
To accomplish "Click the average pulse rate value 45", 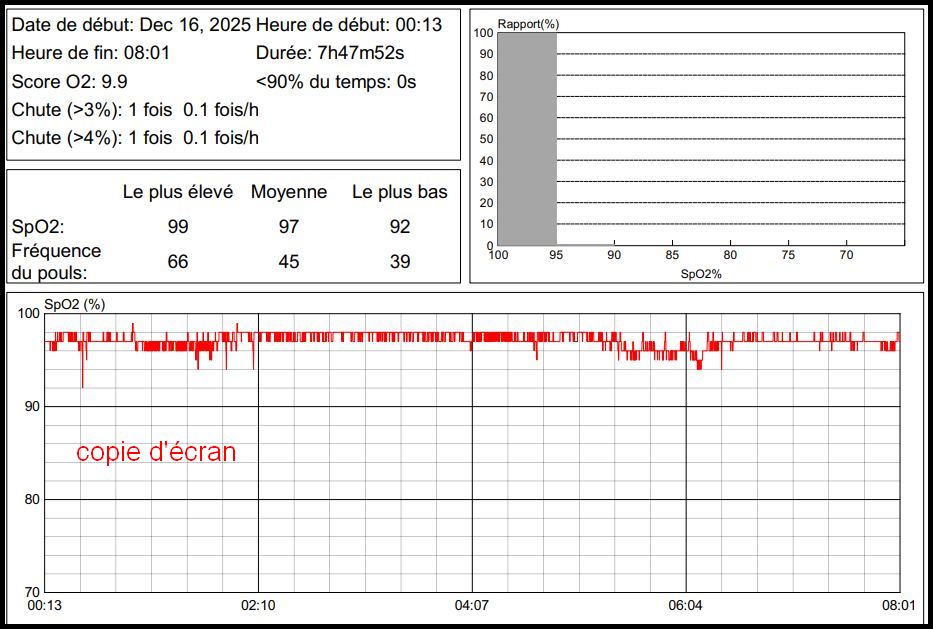I will 289,262.
